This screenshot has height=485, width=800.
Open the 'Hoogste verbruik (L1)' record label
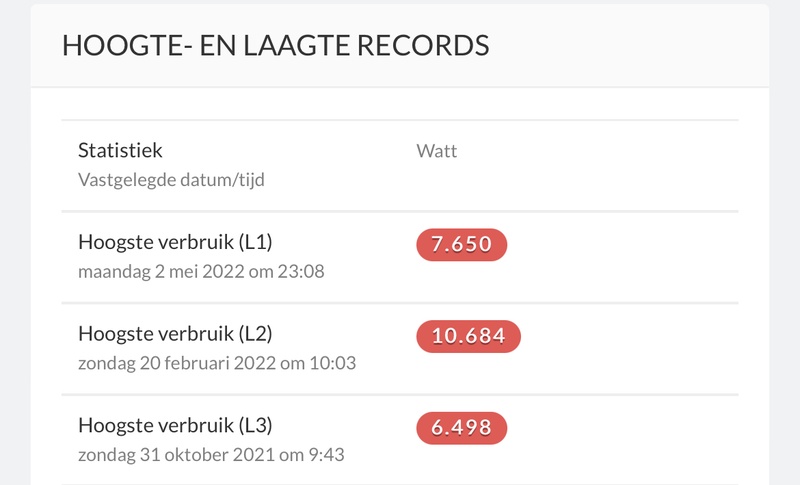175,242
